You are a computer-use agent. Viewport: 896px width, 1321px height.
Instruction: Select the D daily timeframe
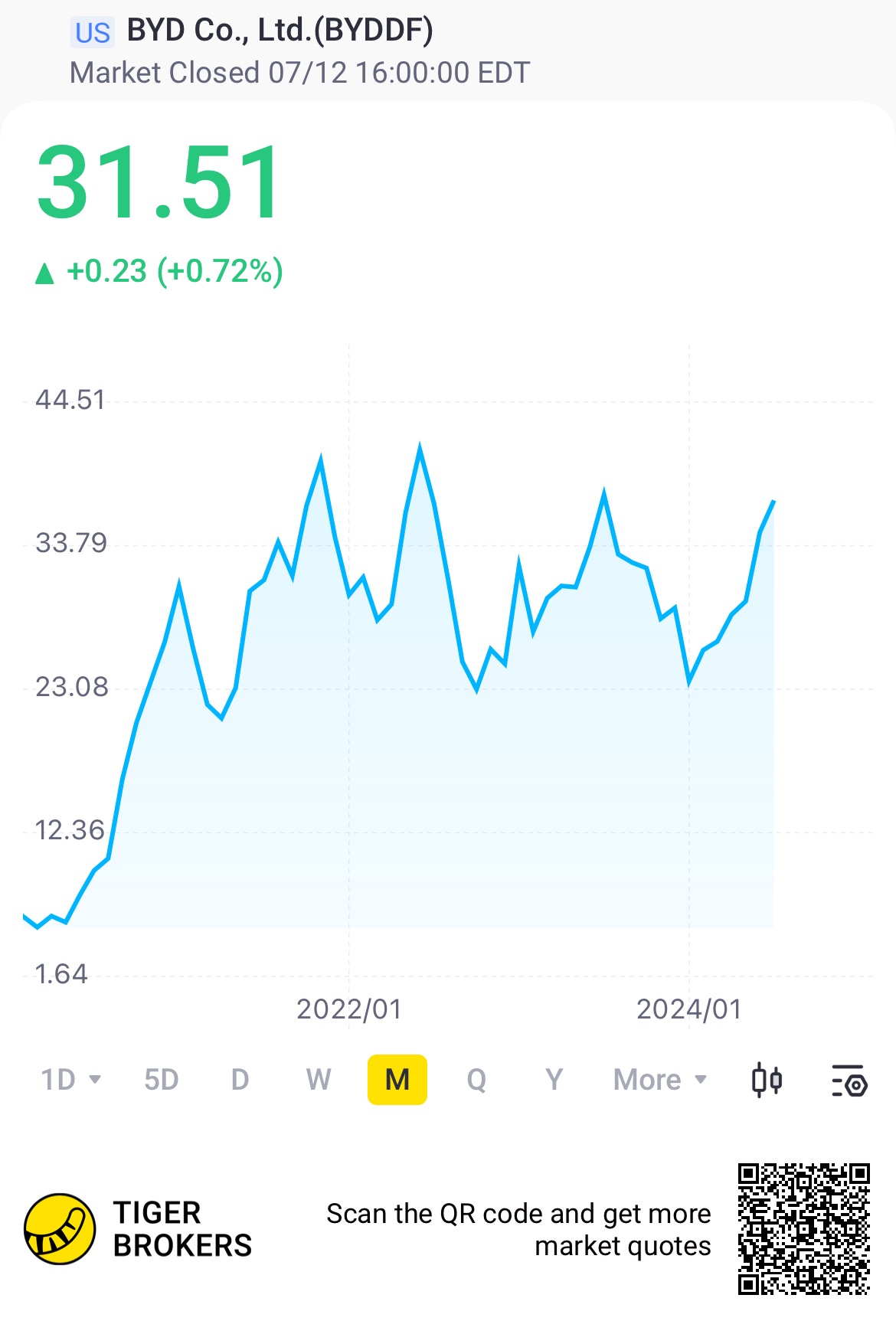(x=240, y=1080)
